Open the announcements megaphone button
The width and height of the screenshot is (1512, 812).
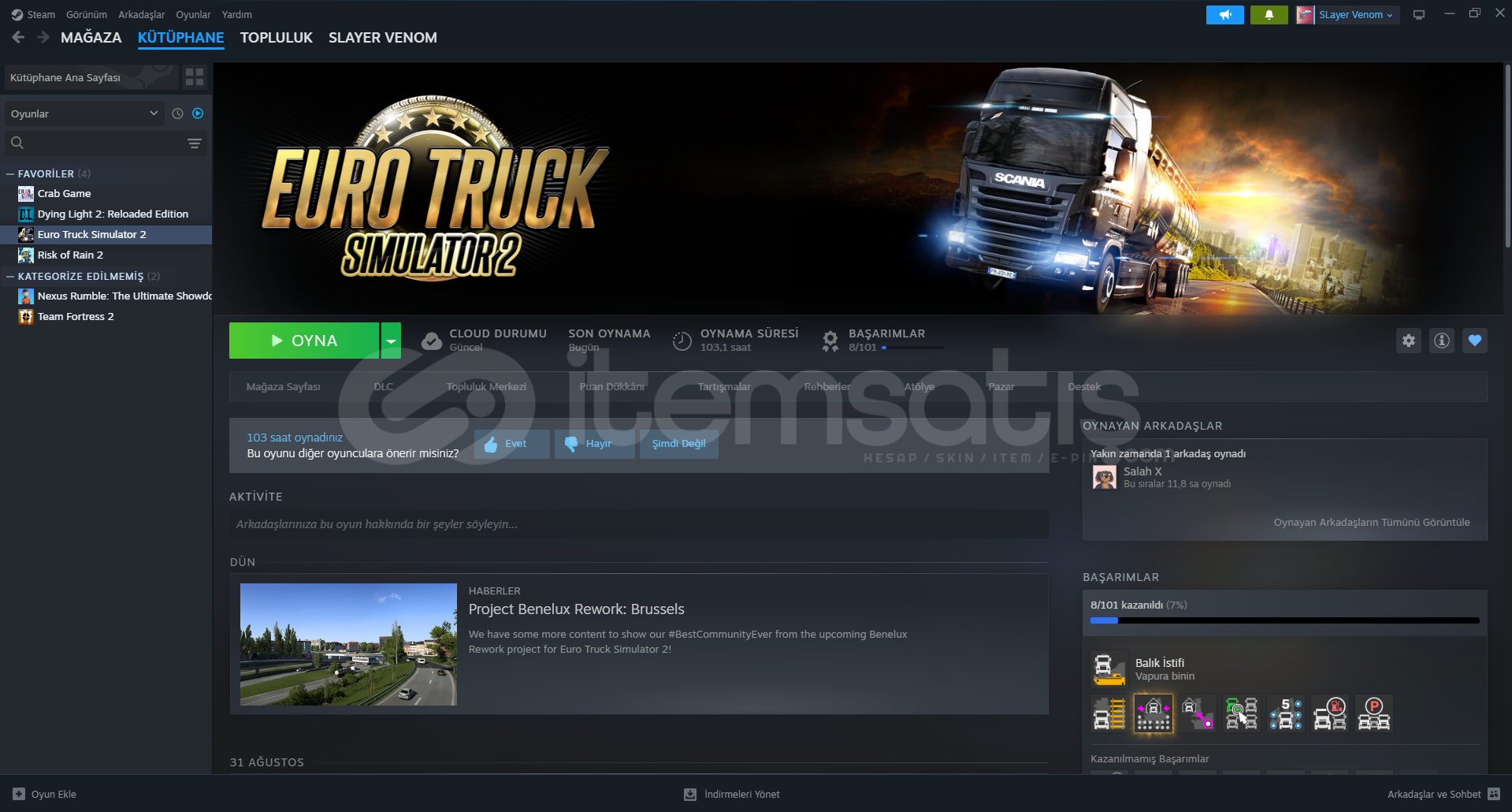click(x=1224, y=15)
